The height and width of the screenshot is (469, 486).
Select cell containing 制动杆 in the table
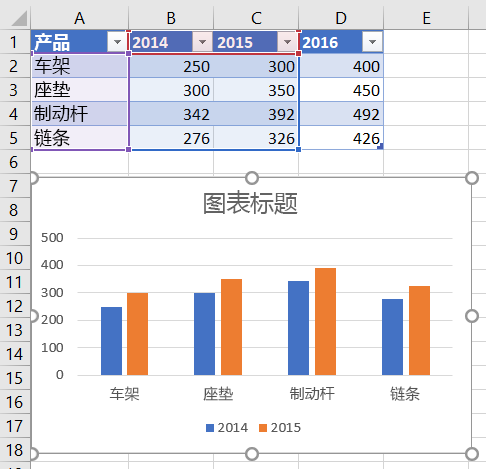point(79,114)
